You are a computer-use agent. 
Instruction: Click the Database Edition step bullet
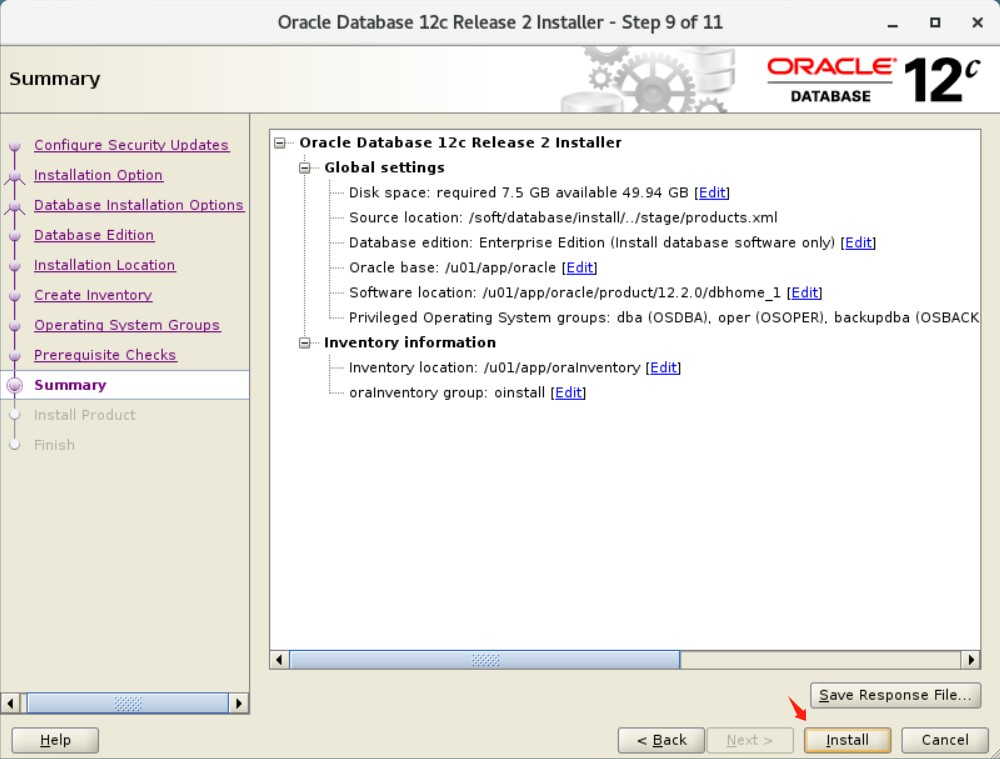(15, 236)
